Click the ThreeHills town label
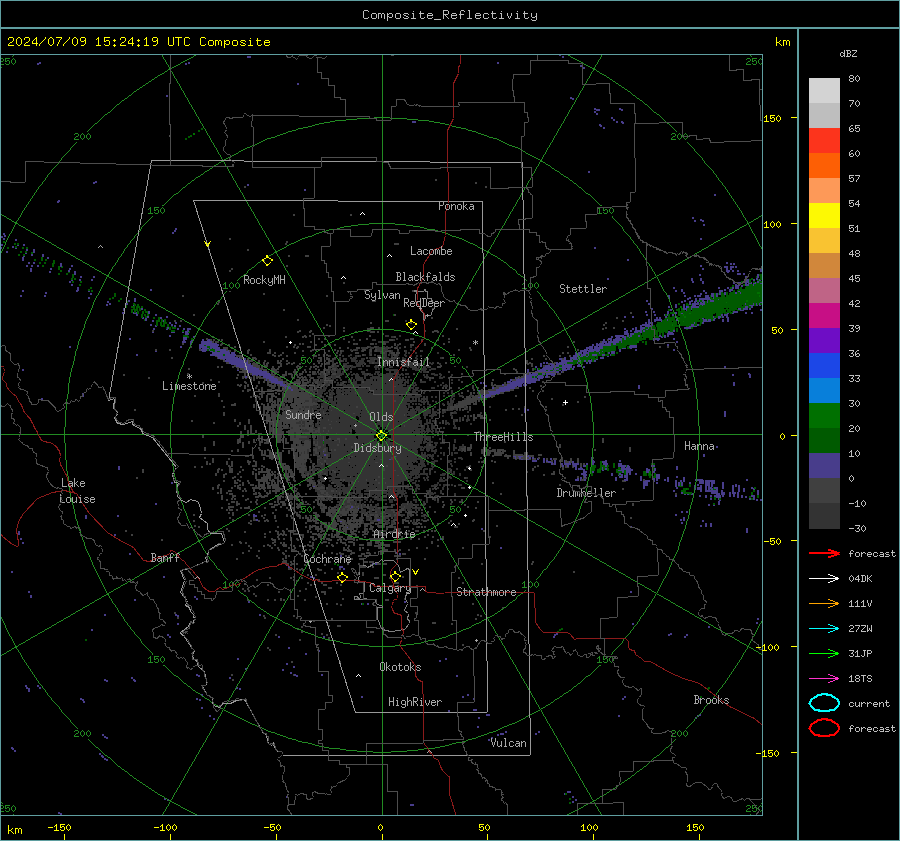This screenshot has width=900, height=841. click(503, 437)
